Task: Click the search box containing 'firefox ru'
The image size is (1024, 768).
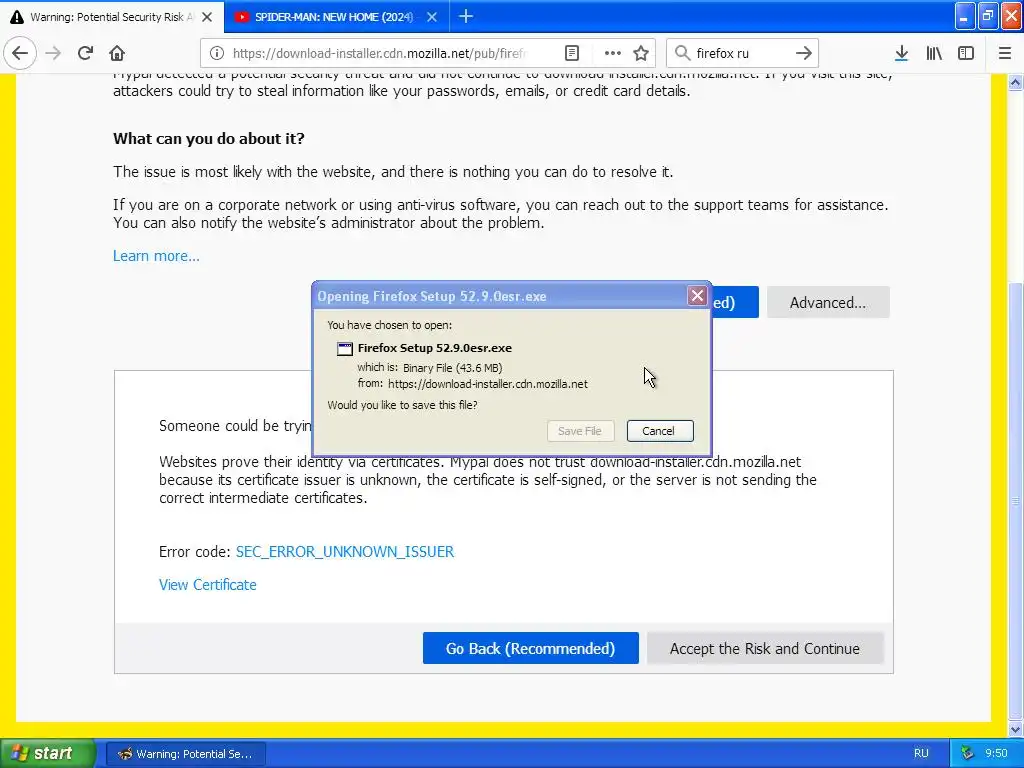Action: point(741,53)
